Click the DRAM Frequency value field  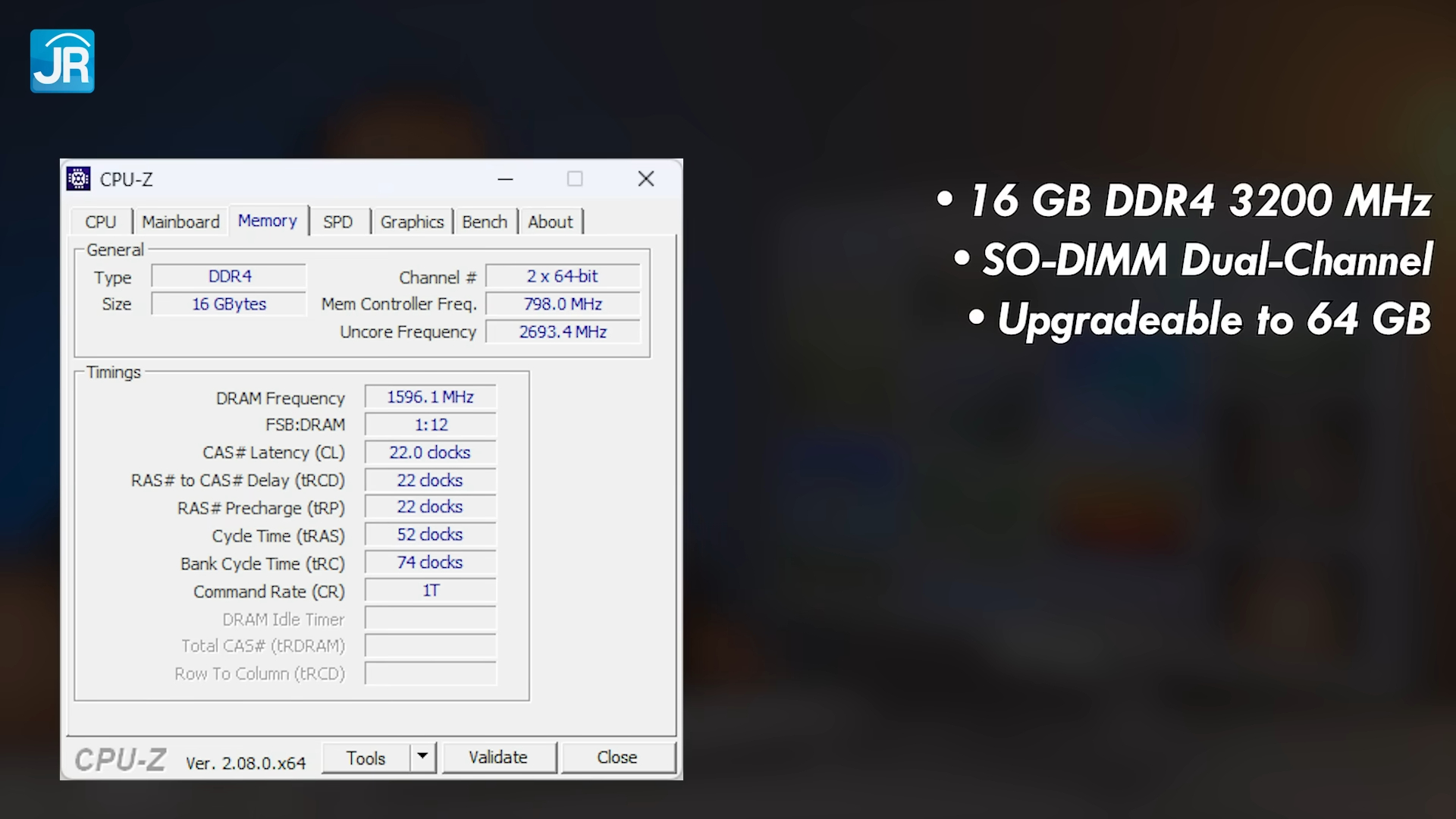click(430, 397)
